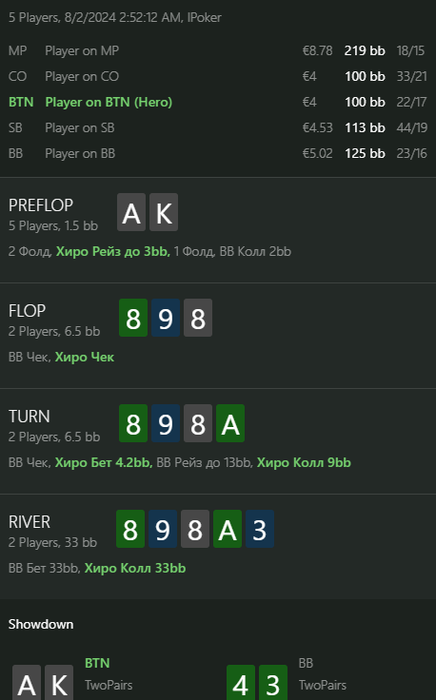This screenshot has height=700, width=436.
Task: Click the BB player's 23/16 stats
Action: pos(412,154)
